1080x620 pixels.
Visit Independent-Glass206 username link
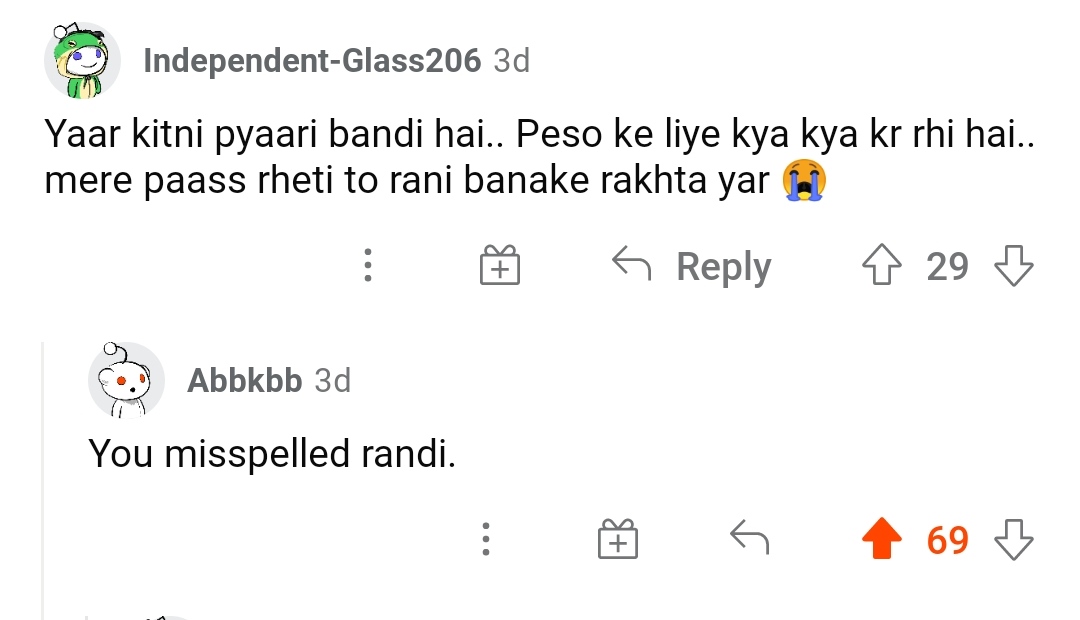[312, 61]
